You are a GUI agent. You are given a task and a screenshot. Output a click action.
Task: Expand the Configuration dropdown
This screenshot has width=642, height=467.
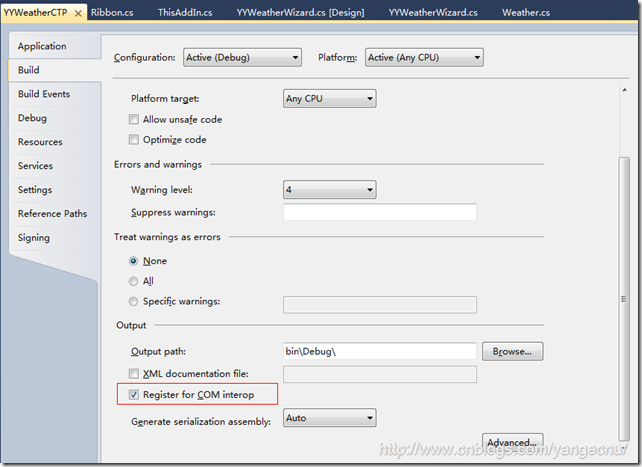pos(242,57)
